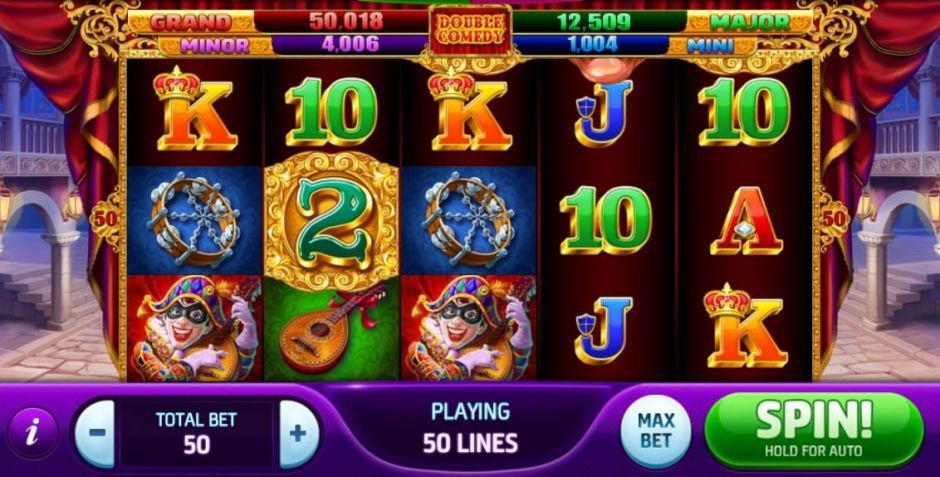Click the green 10 in reel four's middle row

pyautogui.click(x=605, y=220)
